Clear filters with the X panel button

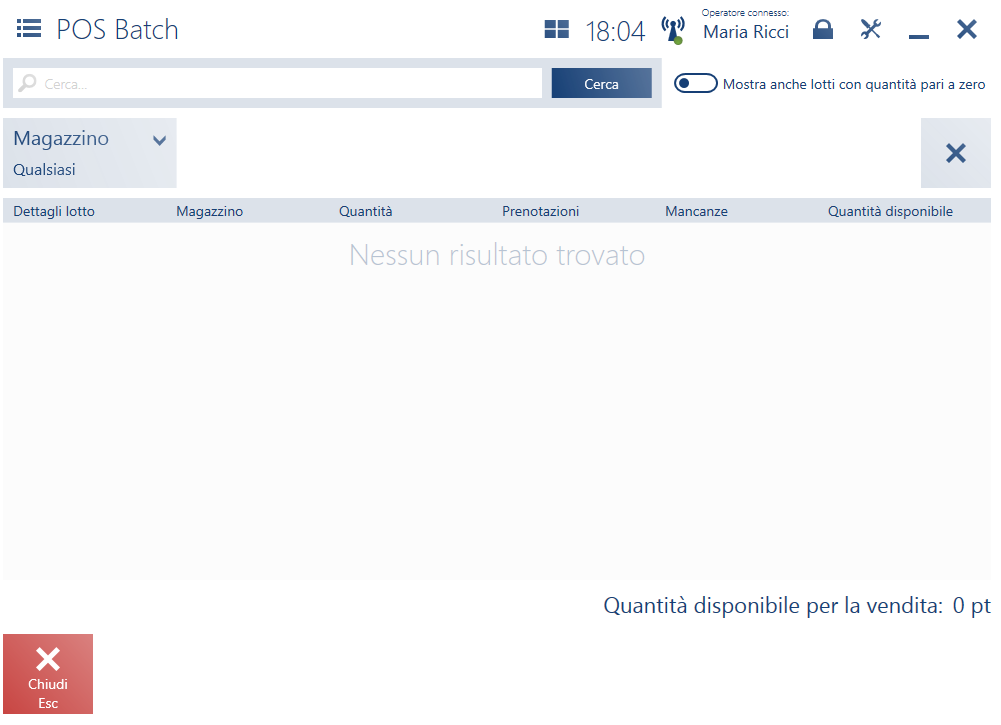pyautogui.click(x=955, y=153)
